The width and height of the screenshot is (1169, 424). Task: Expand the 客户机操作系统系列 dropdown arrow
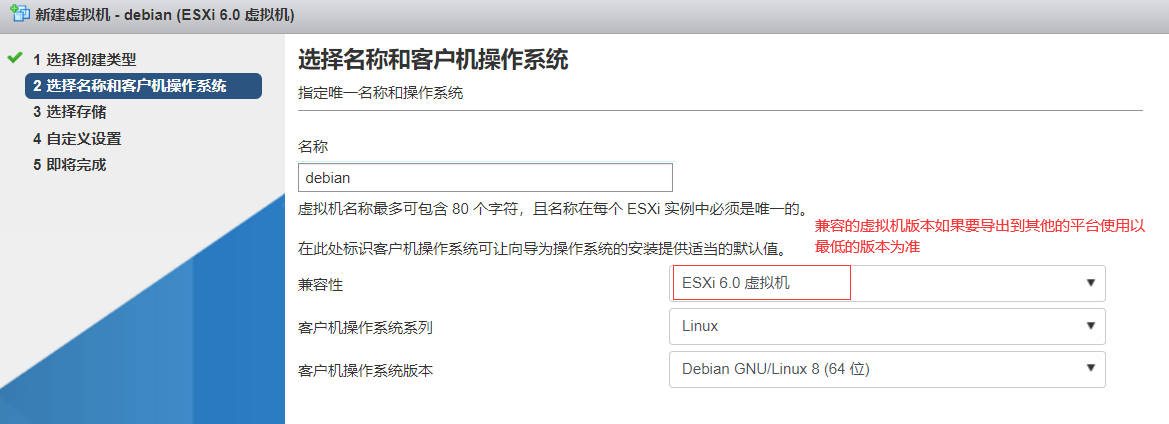pos(1090,326)
